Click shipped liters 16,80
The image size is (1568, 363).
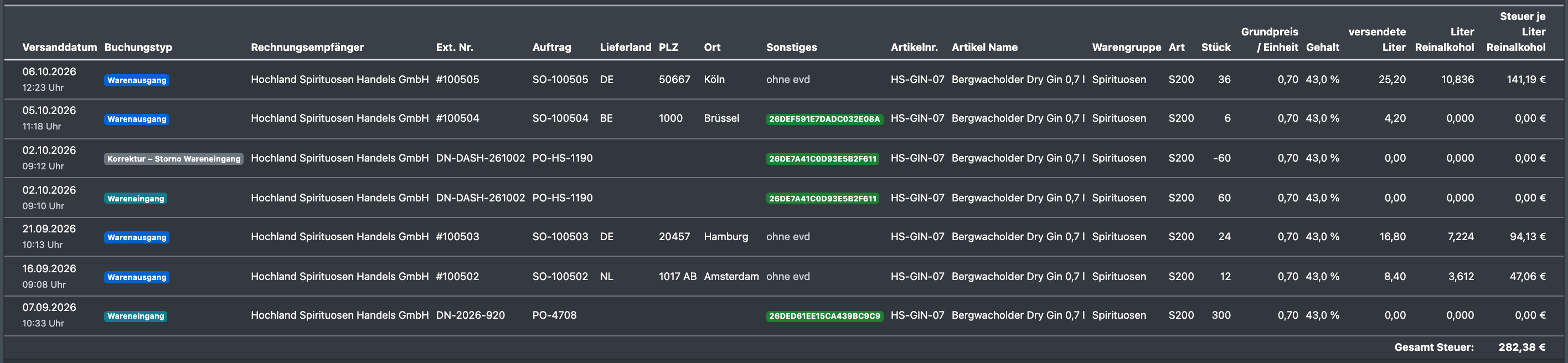(1392, 237)
